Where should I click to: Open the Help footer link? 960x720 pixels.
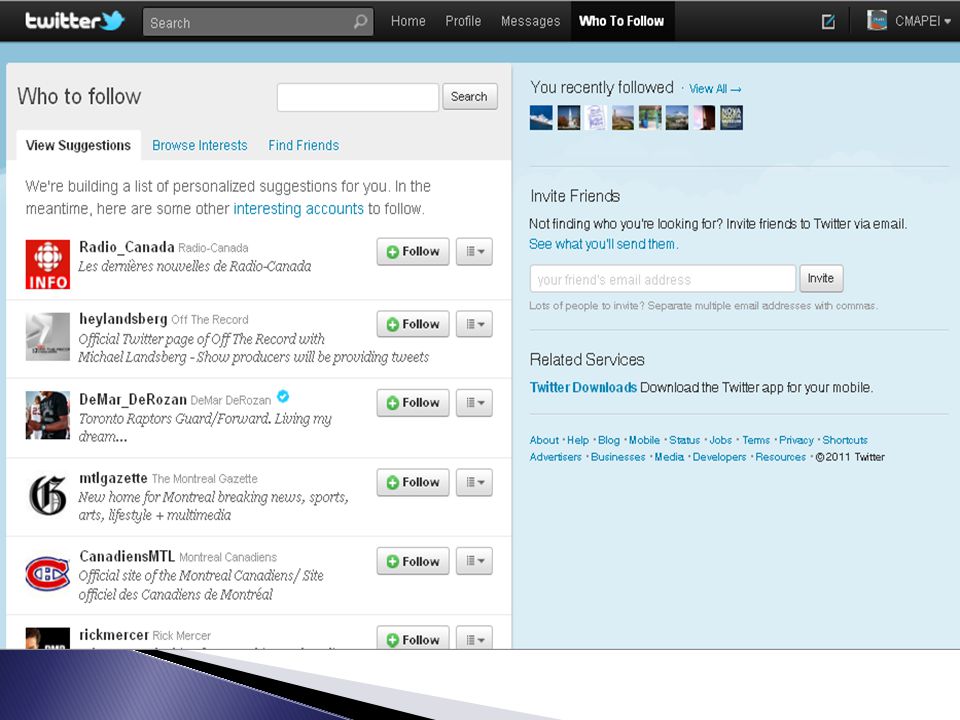pos(578,440)
